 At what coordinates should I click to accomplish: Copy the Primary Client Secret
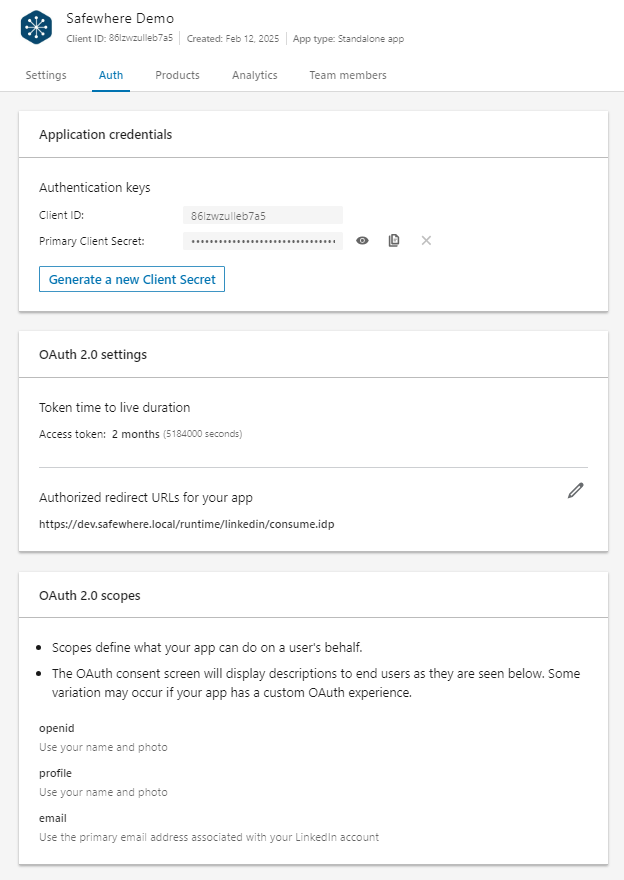point(394,241)
